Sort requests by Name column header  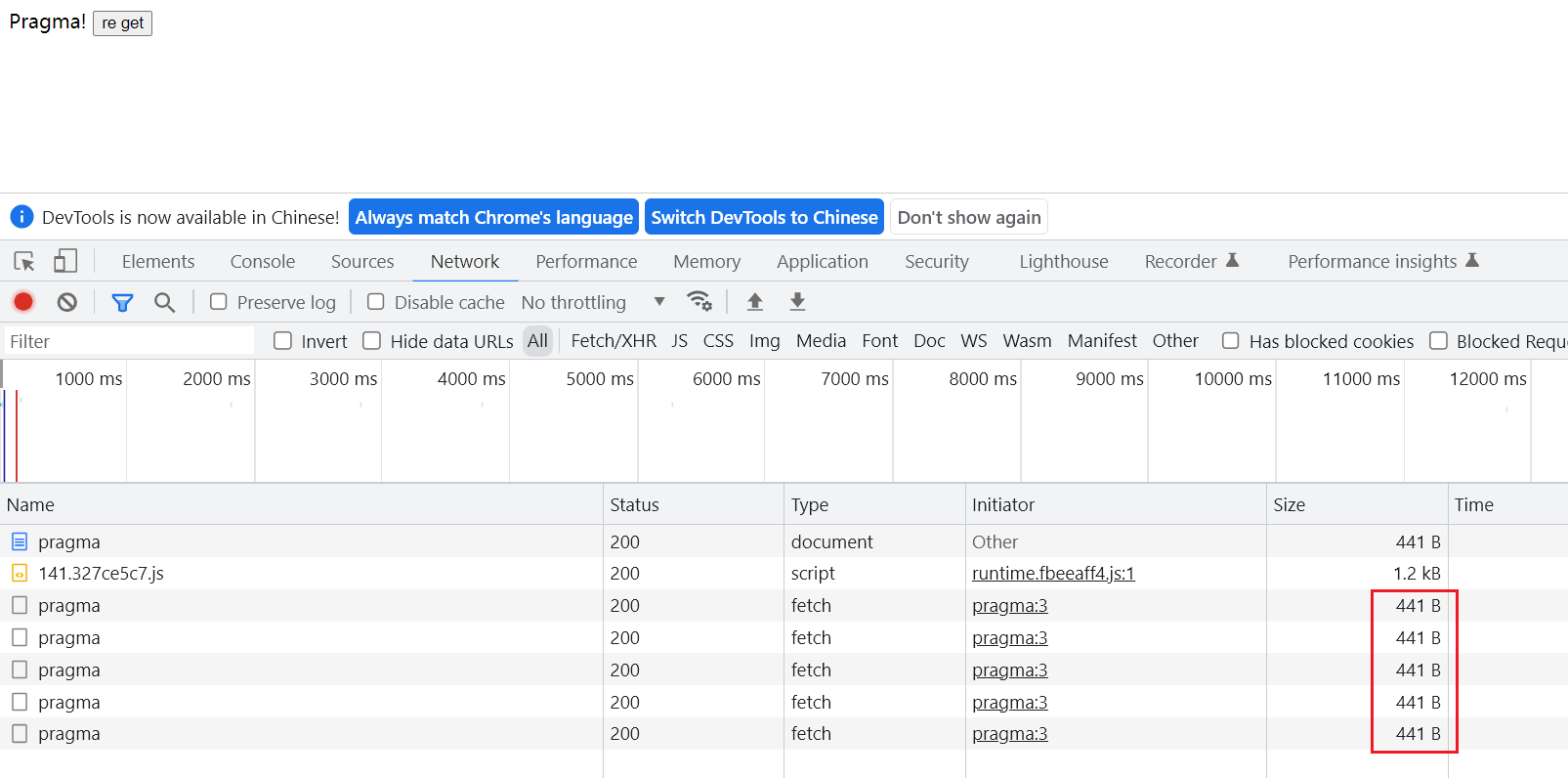coord(301,504)
